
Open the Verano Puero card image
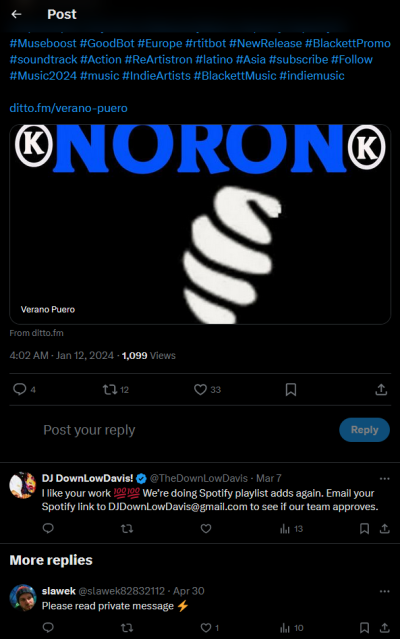coord(200,224)
